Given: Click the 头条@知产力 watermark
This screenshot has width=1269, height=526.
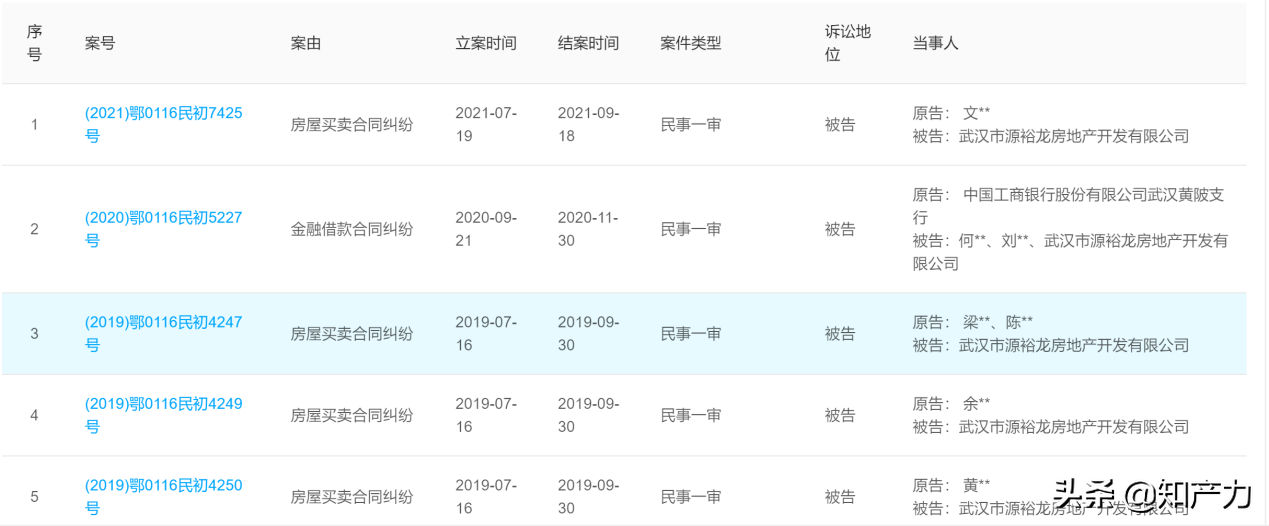Looking at the screenshot, I should 1152,492.
